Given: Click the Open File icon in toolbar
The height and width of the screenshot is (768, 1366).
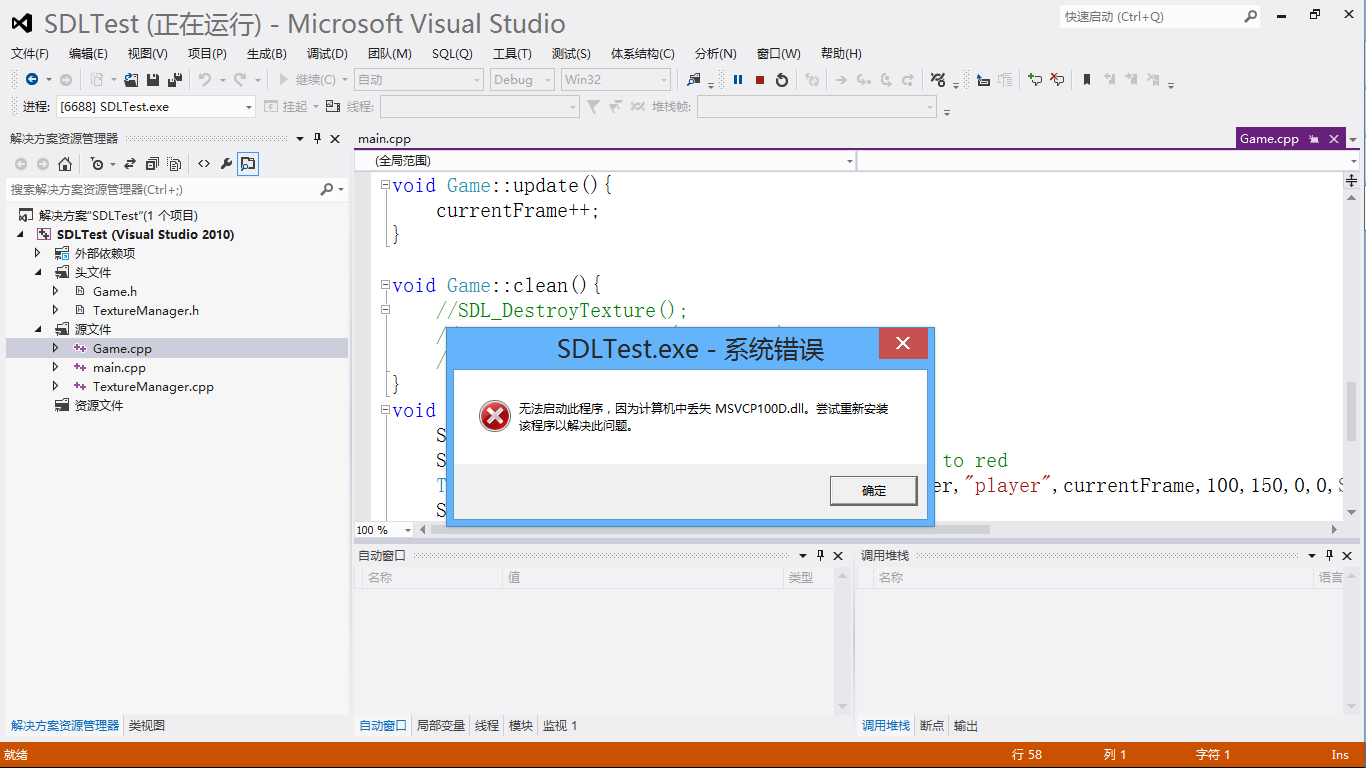Looking at the screenshot, I should click(131, 80).
